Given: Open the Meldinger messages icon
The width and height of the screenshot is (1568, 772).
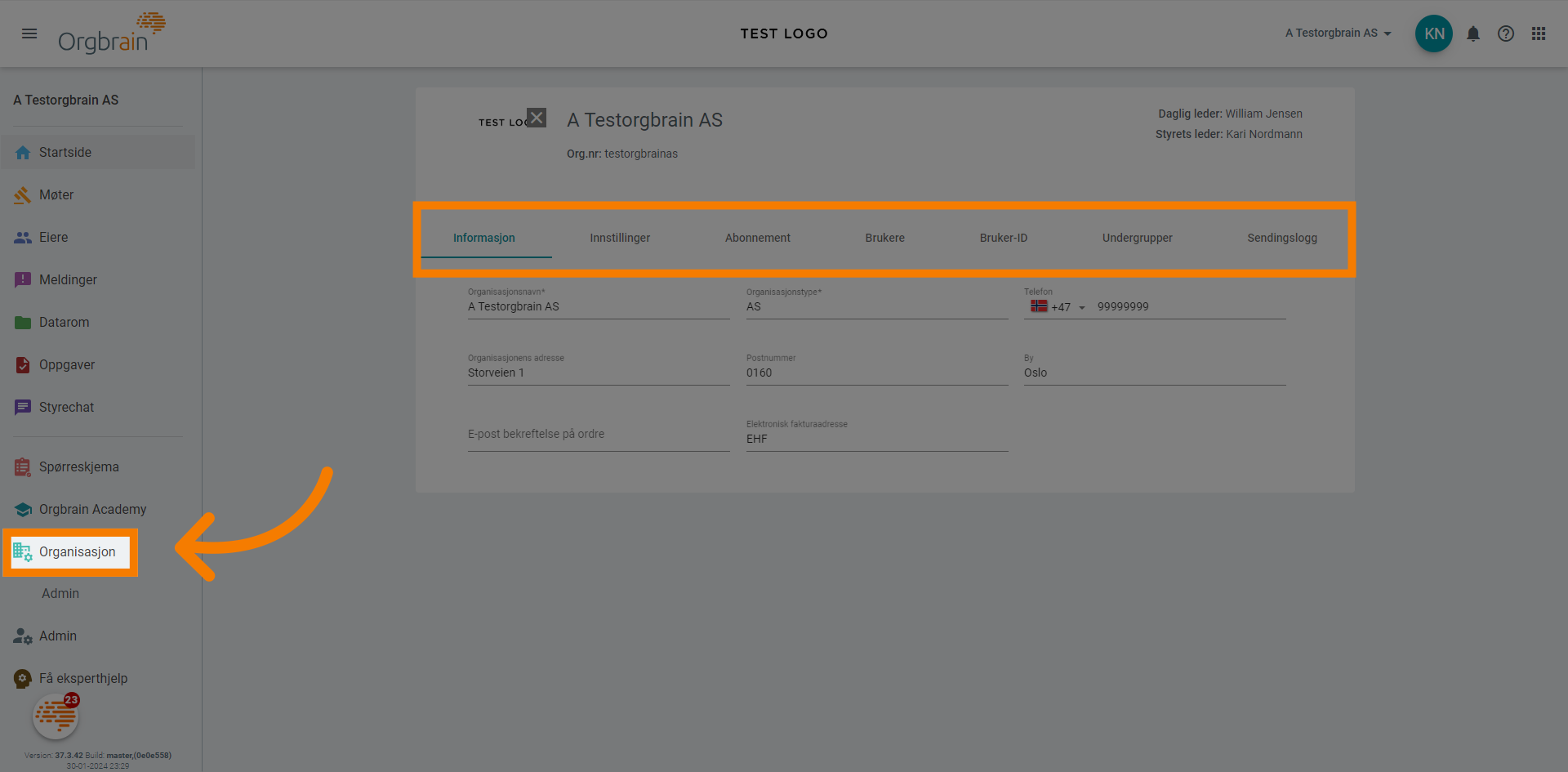Looking at the screenshot, I should pos(23,279).
